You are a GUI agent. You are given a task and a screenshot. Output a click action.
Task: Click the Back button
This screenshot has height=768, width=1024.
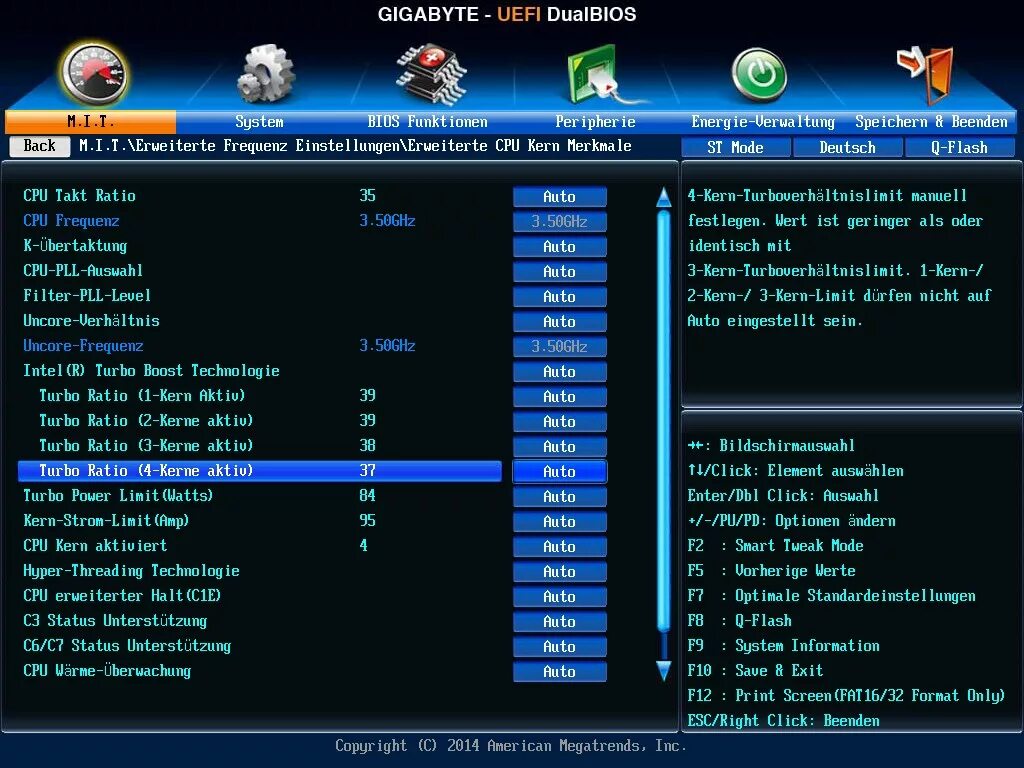pos(40,146)
